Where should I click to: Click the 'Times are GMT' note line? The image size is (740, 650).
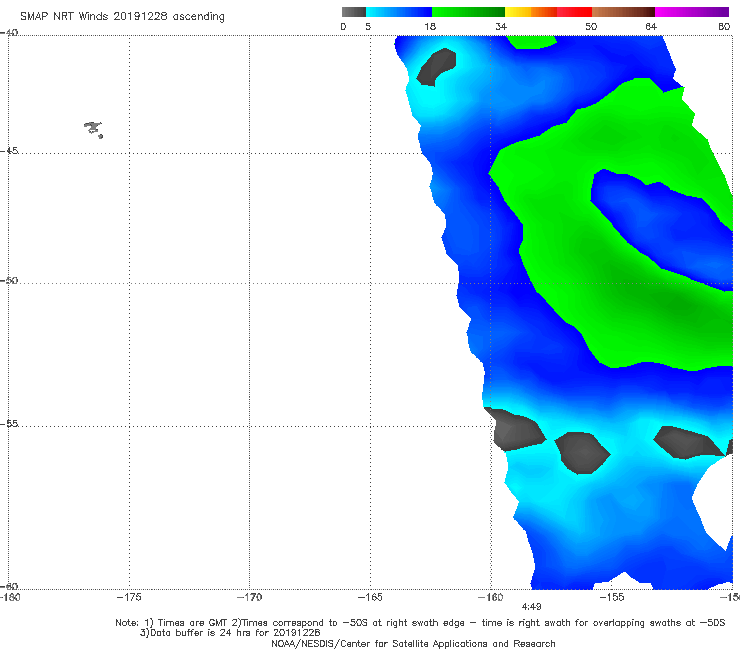420,623
